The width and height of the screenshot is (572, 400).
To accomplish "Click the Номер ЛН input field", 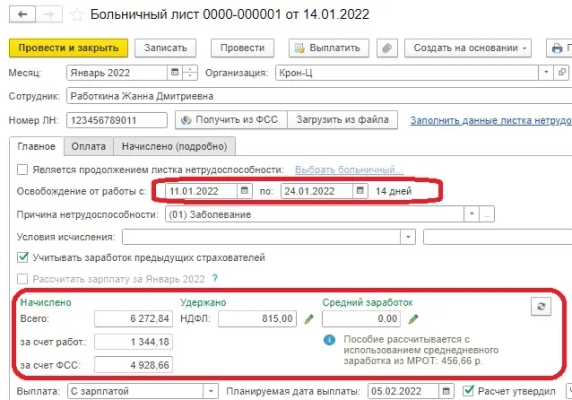I will [117, 120].
